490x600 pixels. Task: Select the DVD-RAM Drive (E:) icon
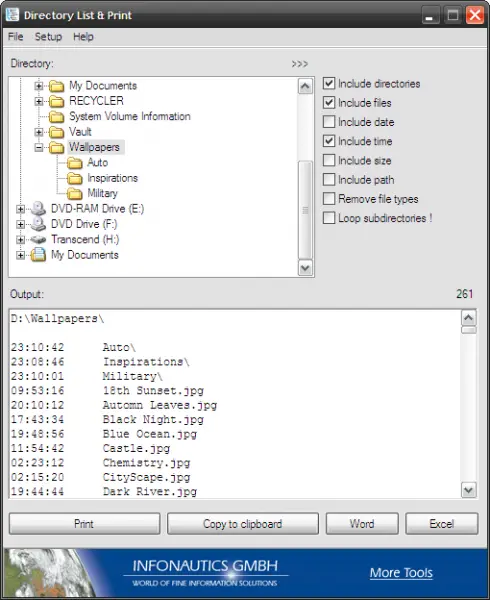(x=39, y=209)
